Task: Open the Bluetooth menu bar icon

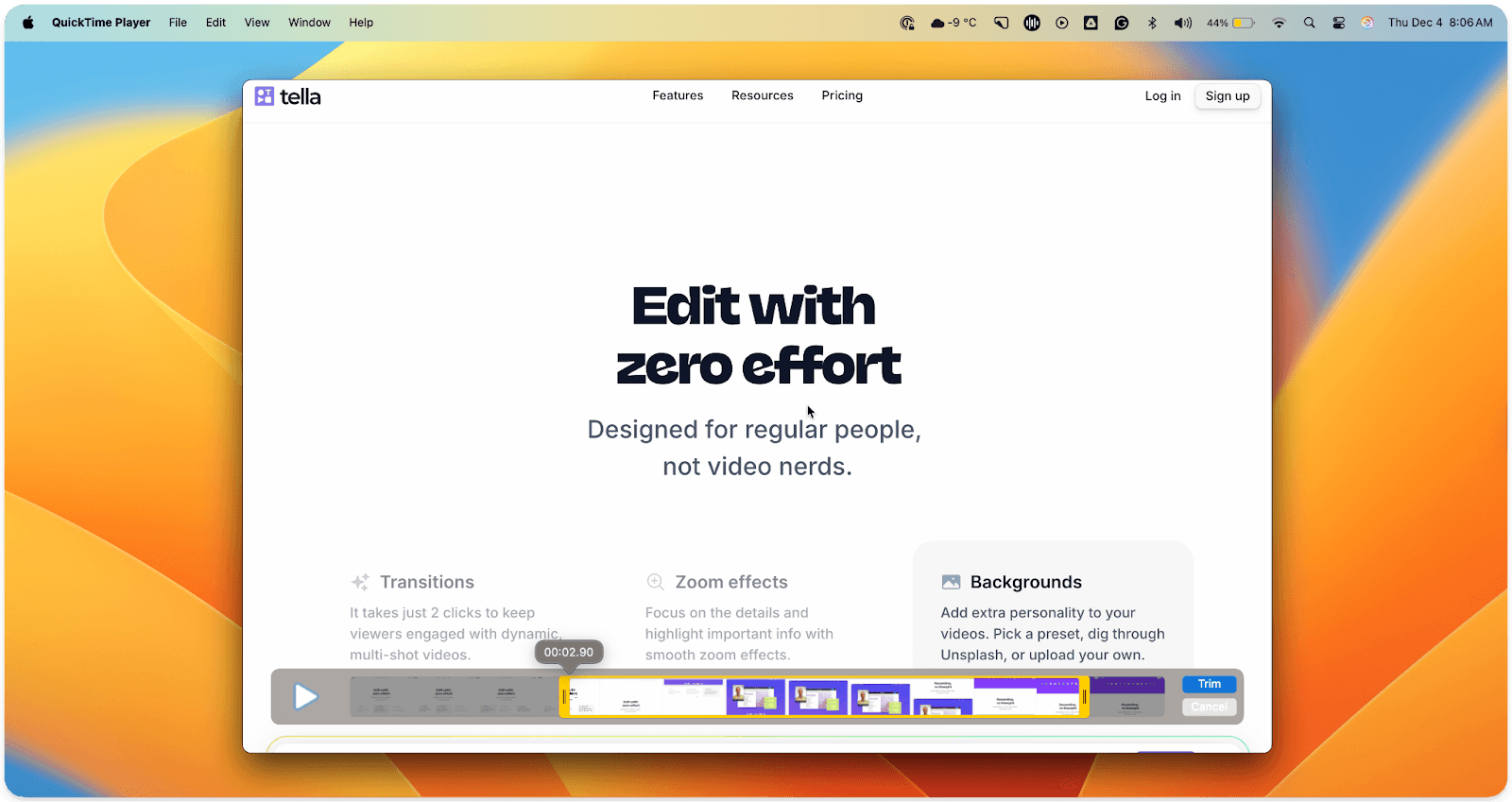Action: pos(1152,23)
